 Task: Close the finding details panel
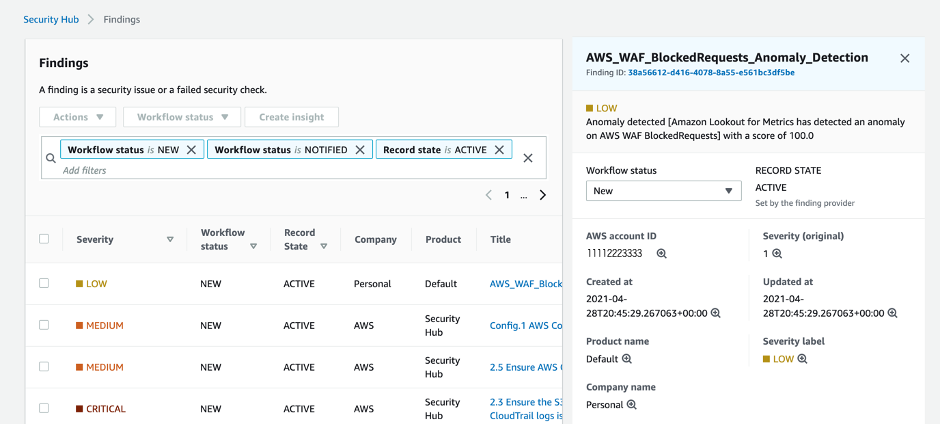click(x=905, y=58)
